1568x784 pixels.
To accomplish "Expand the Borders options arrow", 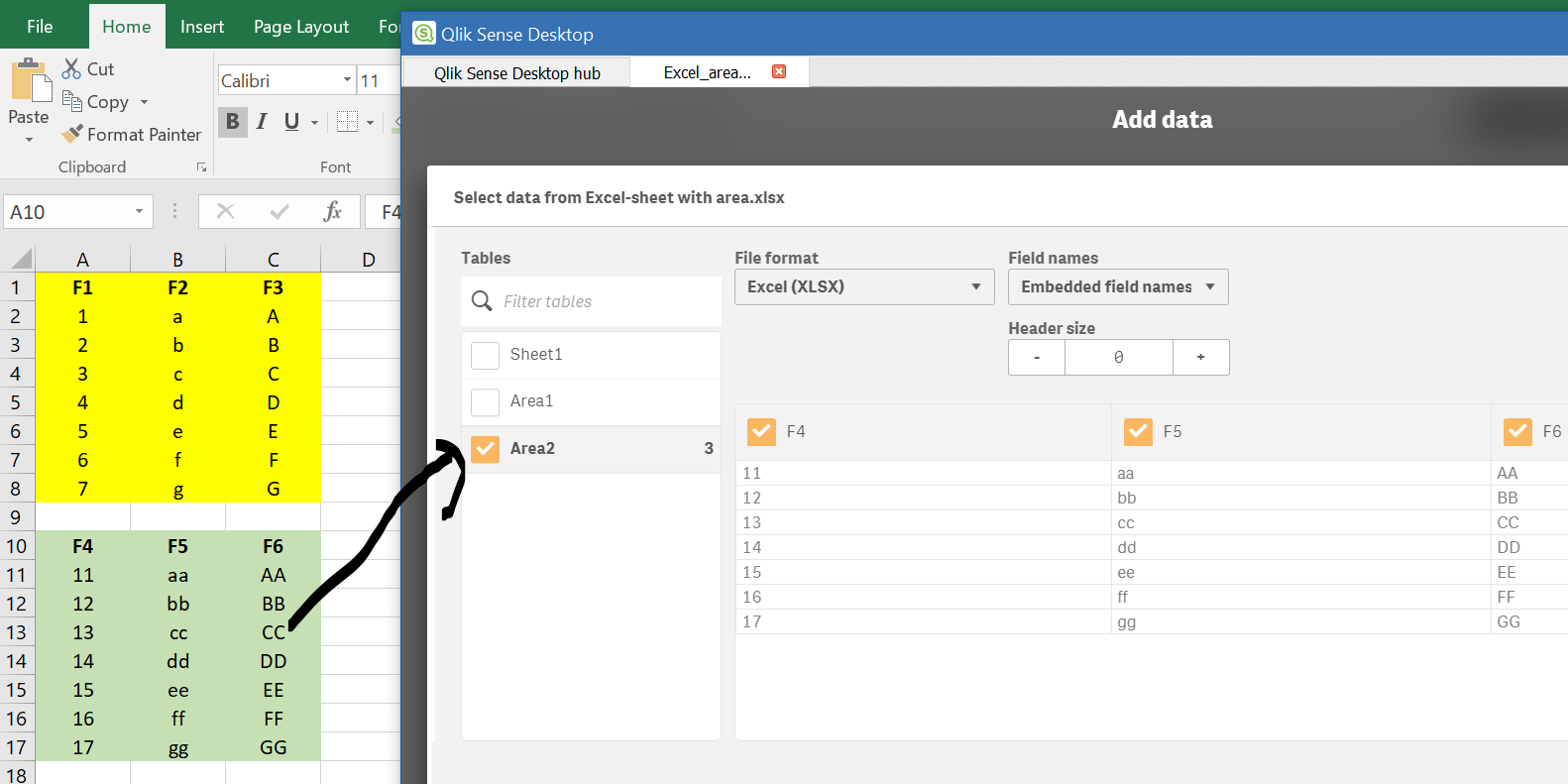I will point(370,123).
